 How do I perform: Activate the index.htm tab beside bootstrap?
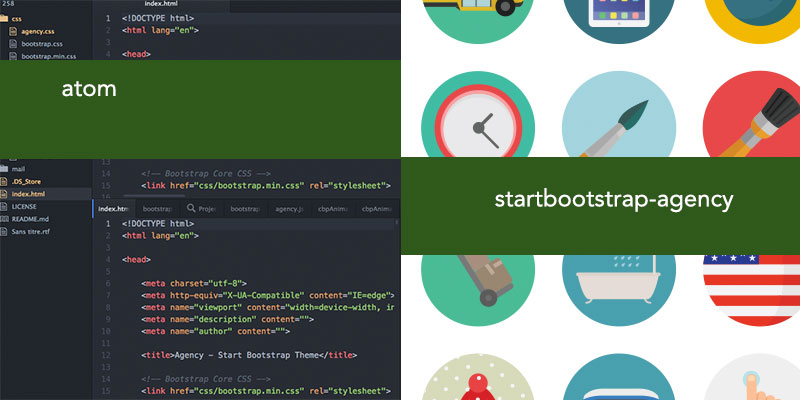113,209
